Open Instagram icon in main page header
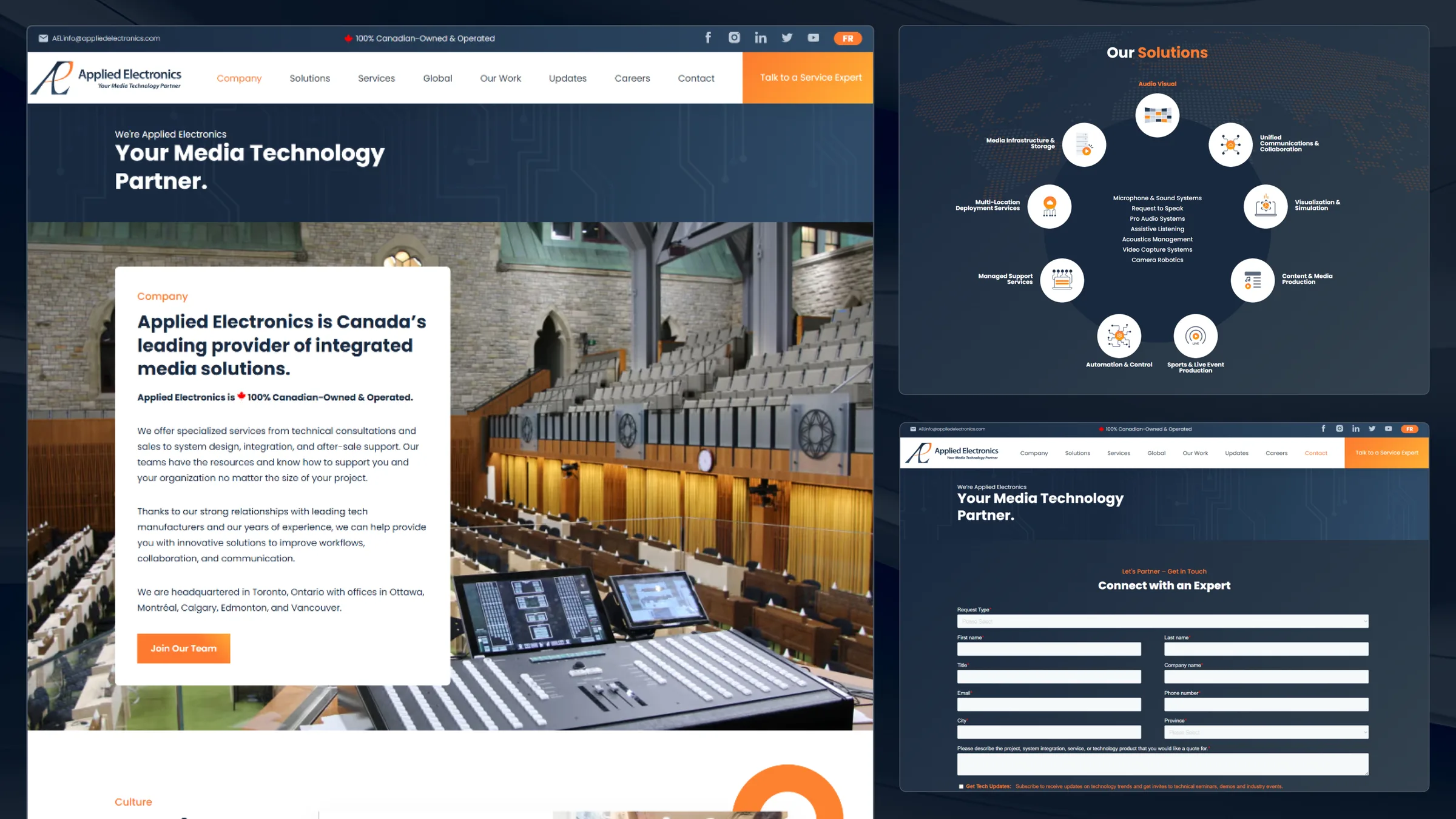 [734, 38]
